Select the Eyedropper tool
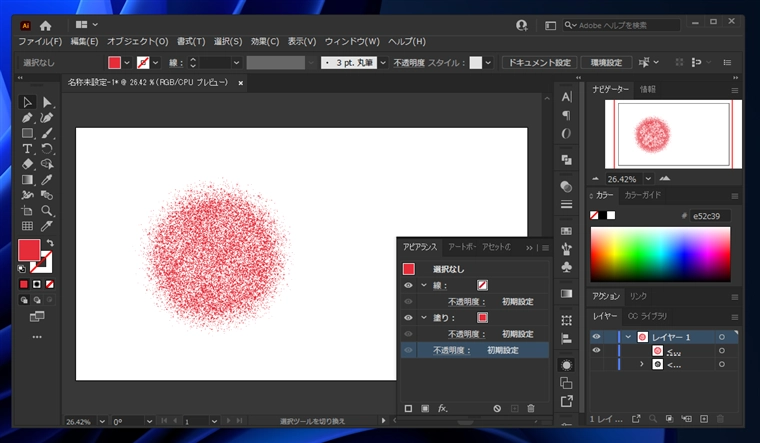Viewport: 760px width, 443px height. tap(47, 180)
